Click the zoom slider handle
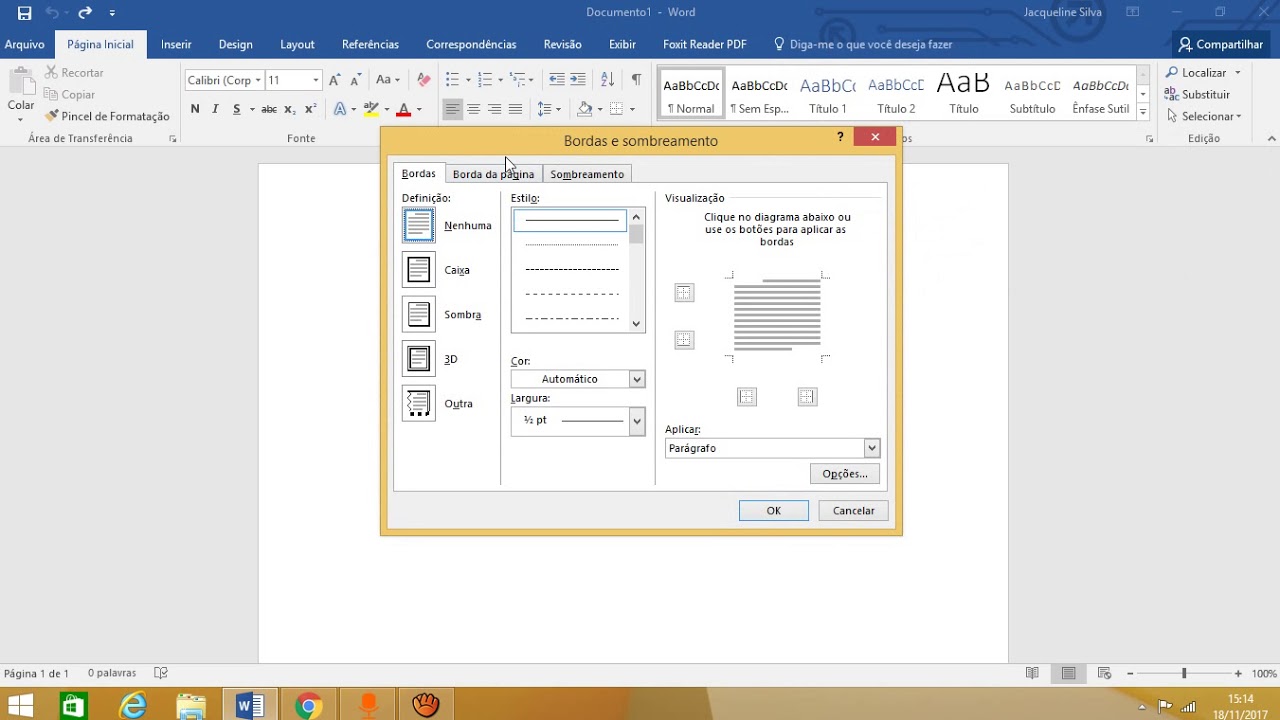 pyautogui.click(x=1184, y=674)
